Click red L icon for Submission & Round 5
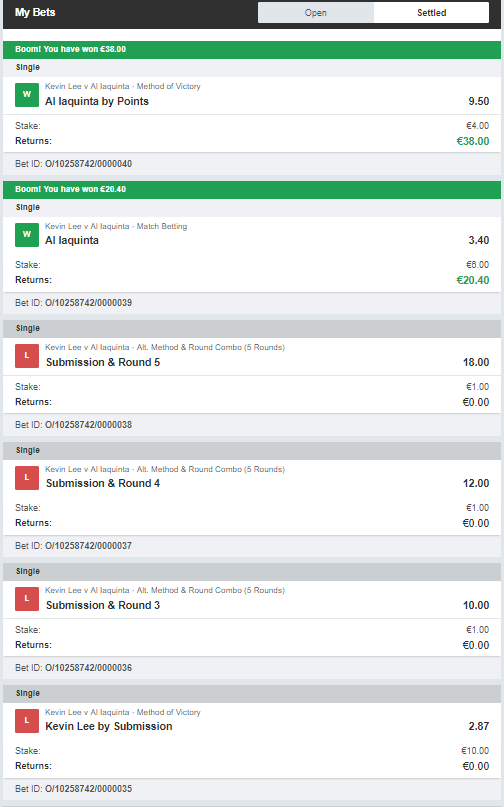Screen dimensions: 504x807 point(27,356)
